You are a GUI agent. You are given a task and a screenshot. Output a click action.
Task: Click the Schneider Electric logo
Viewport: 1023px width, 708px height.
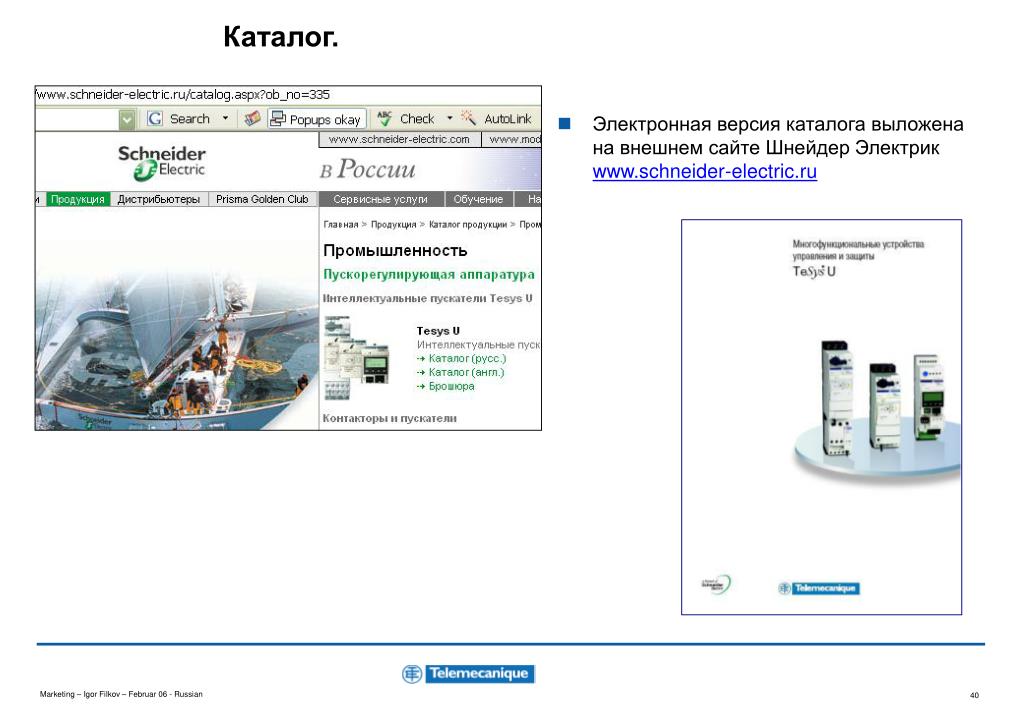point(162,162)
